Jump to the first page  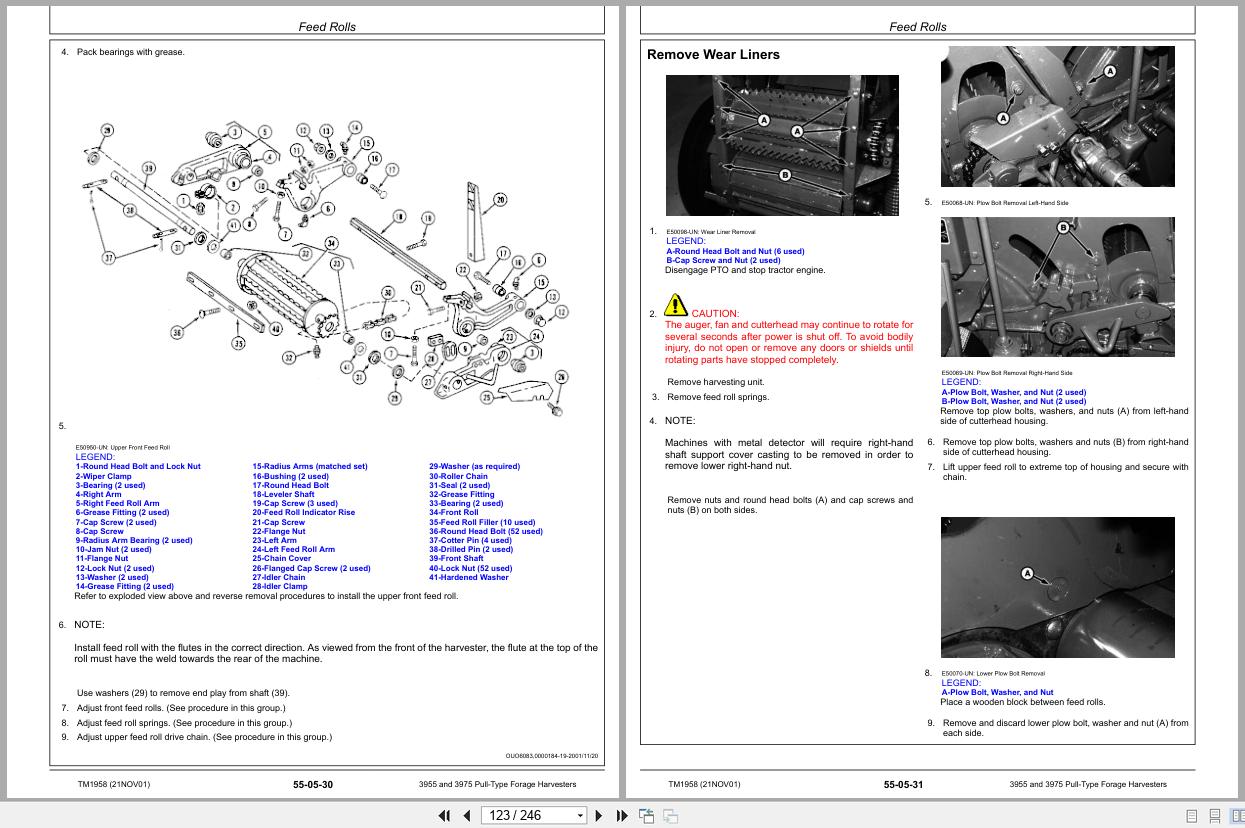click(444, 816)
